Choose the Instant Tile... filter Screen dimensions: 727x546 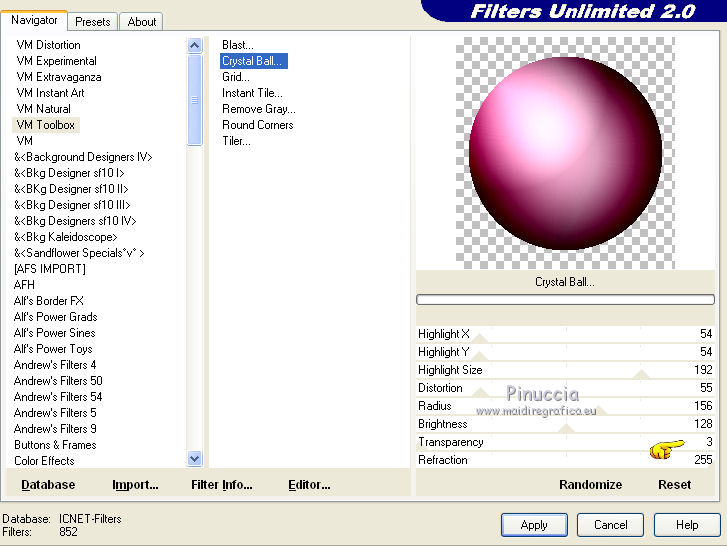[x=252, y=93]
